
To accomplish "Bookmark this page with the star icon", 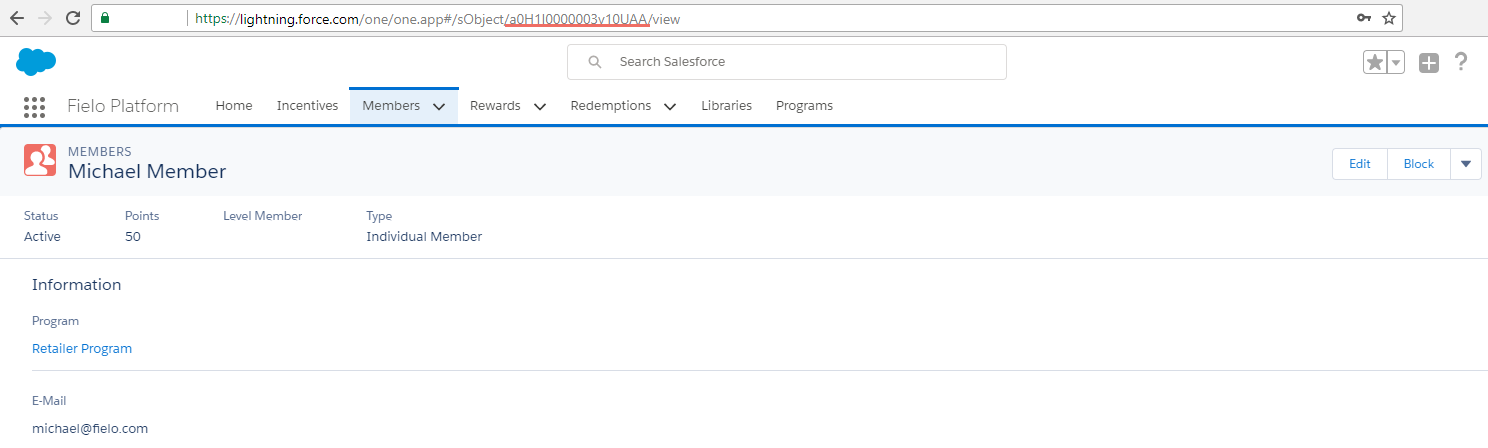I will point(1389,18).
